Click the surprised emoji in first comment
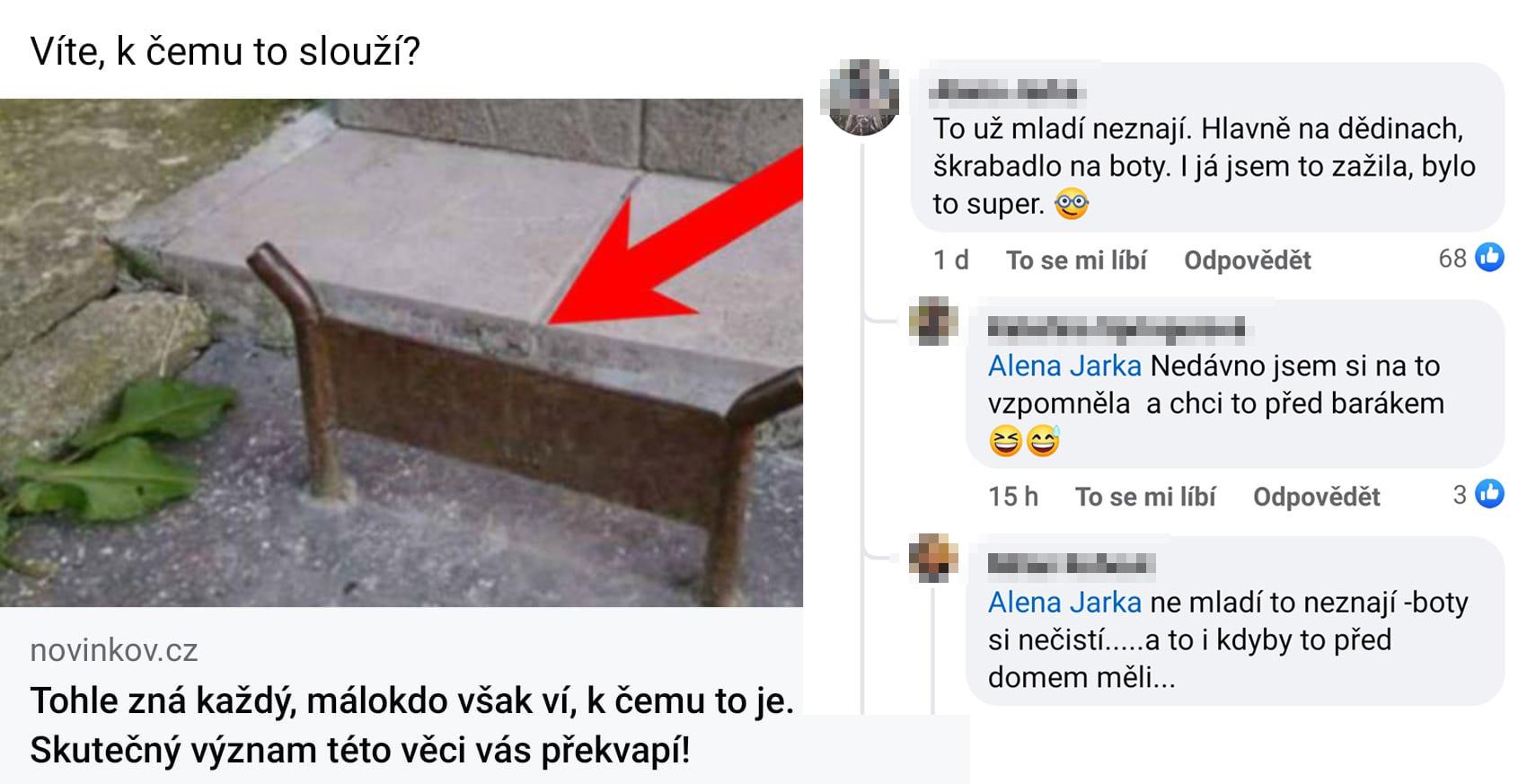Screen dimensions: 1527x784 pos(1071,205)
